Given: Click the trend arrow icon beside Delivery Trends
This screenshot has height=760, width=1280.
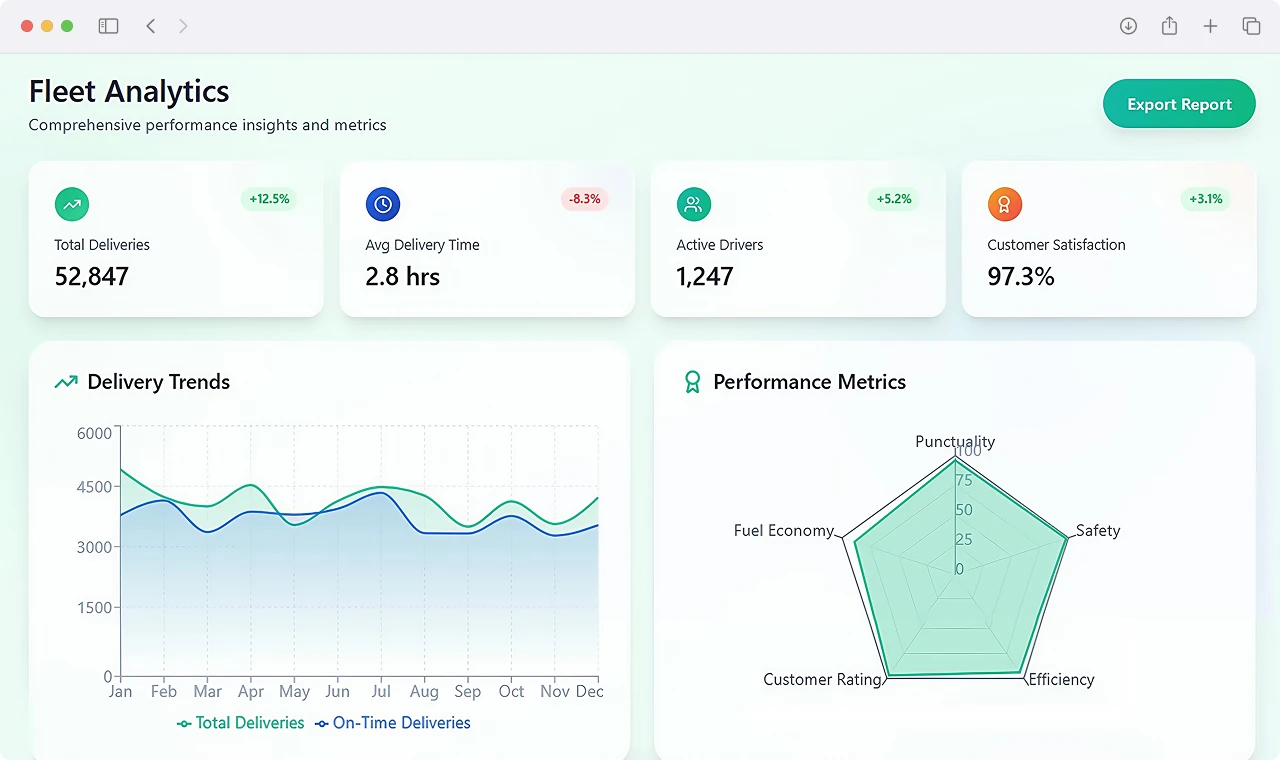Looking at the screenshot, I should click(x=66, y=382).
